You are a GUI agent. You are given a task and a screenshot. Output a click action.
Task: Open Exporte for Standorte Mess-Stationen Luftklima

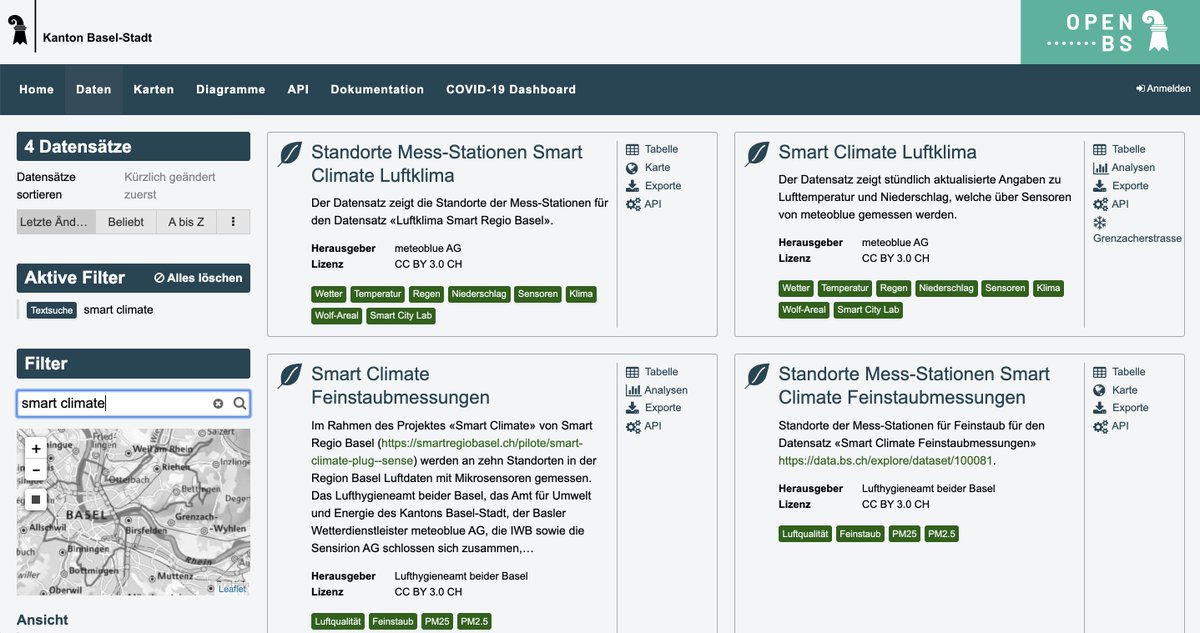pos(654,185)
